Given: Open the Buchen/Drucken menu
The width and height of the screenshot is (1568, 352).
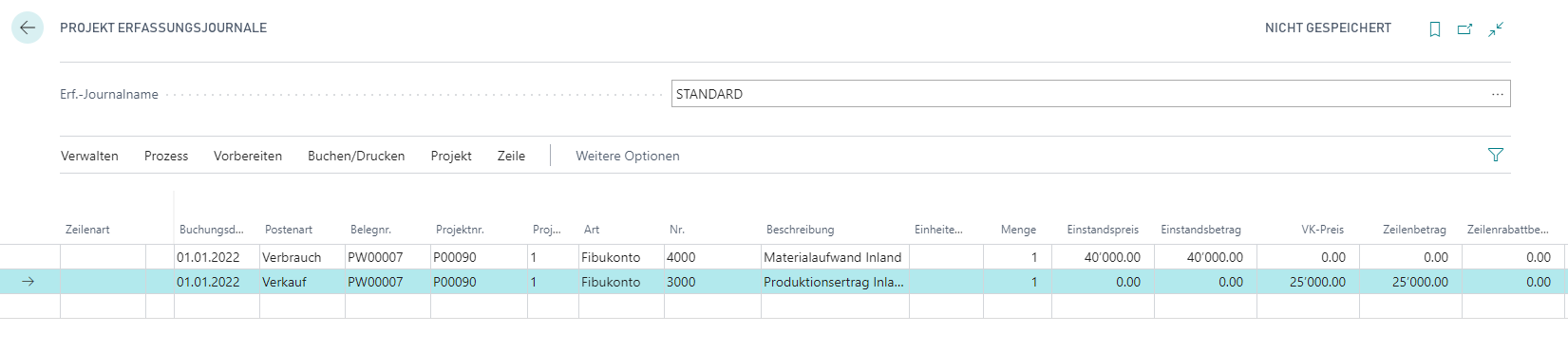Looking at the screenshot, I should click(356, 156).
